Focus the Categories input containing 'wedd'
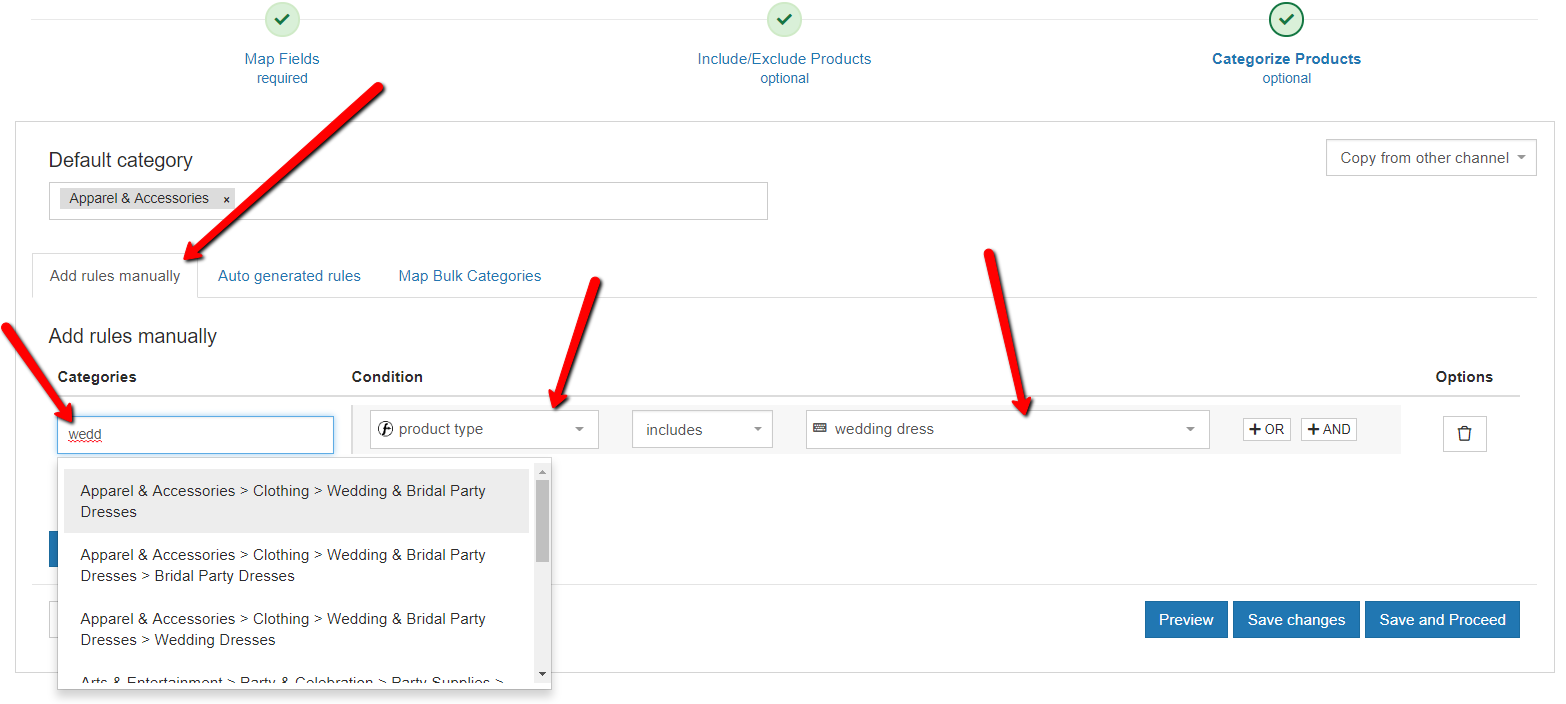Screen dimensions: 1566x704 (195, 435)
